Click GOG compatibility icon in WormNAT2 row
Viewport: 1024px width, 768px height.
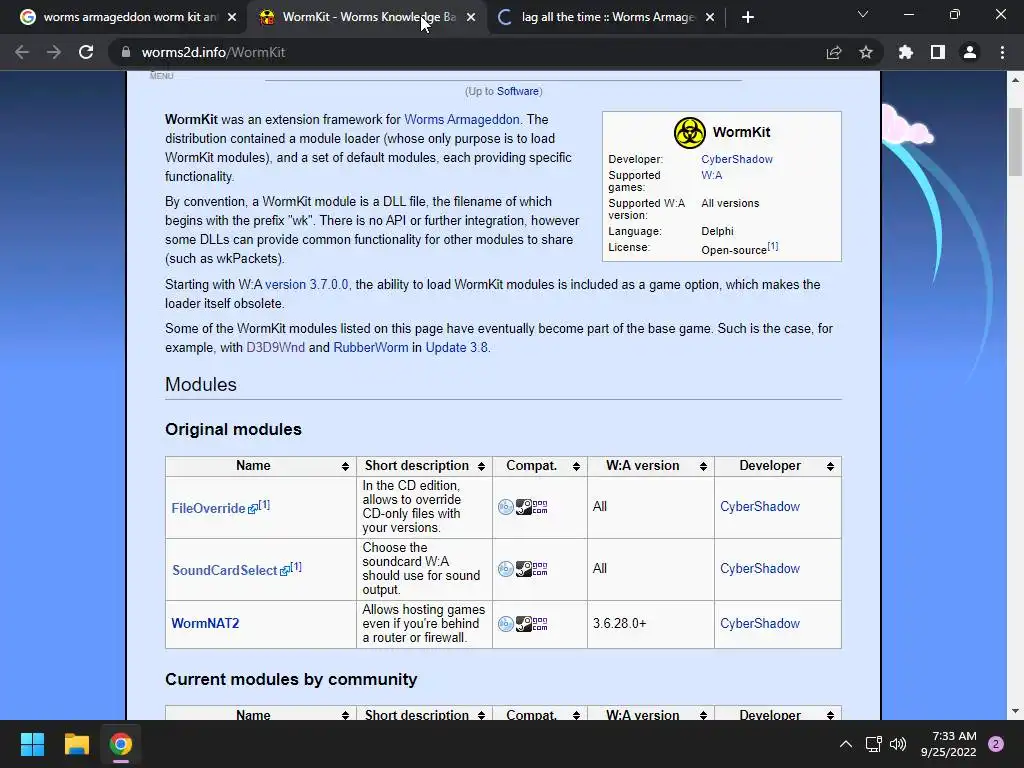coord(540,624)
